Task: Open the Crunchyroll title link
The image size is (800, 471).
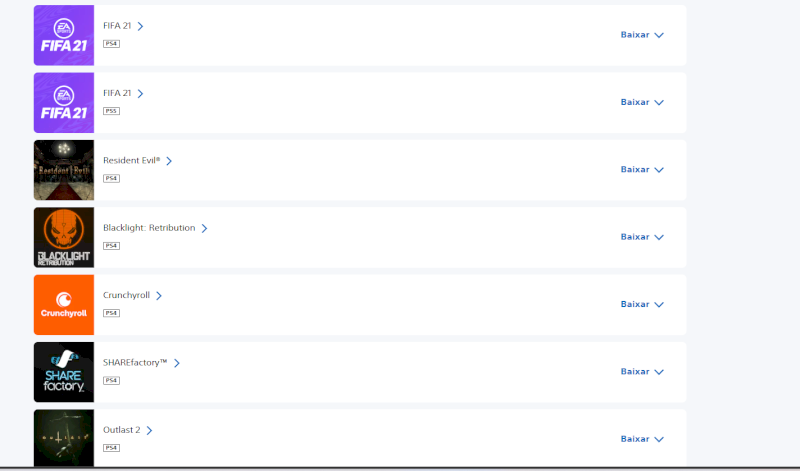Action: click(126, 295)
